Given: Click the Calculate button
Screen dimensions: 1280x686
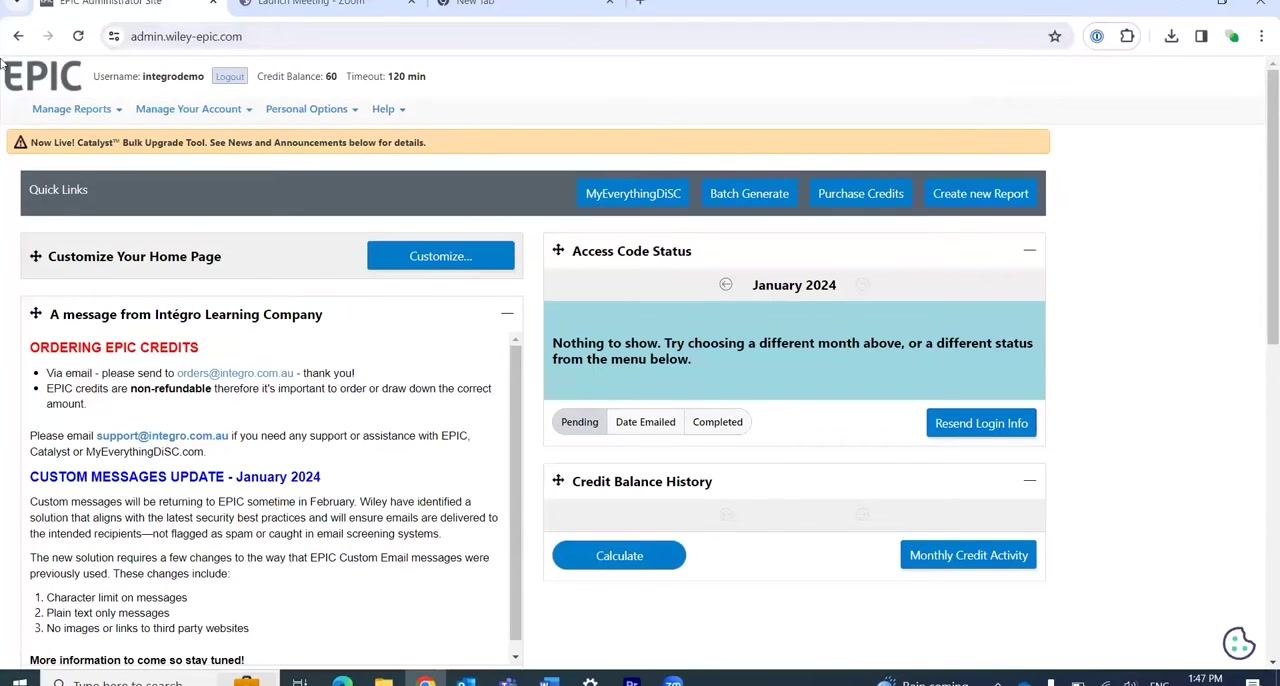Looking at the screenshot, I should [x=619, y=556].
